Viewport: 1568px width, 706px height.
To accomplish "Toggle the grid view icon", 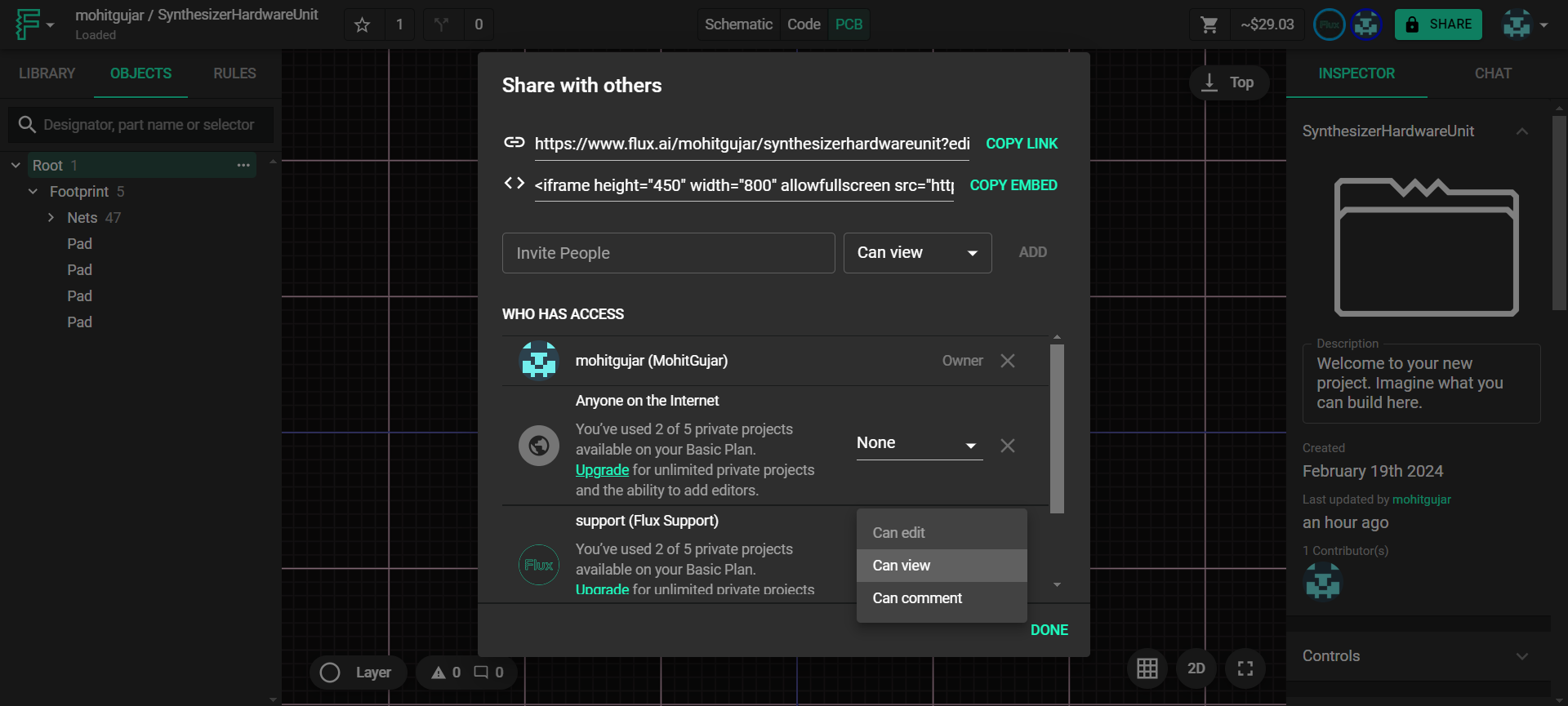I will pyautogui.click(x=1147, y=668).
